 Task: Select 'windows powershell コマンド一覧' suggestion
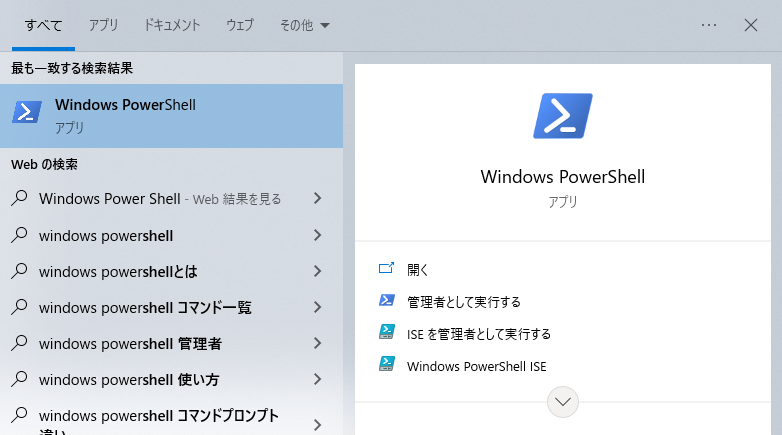point(171,307)
